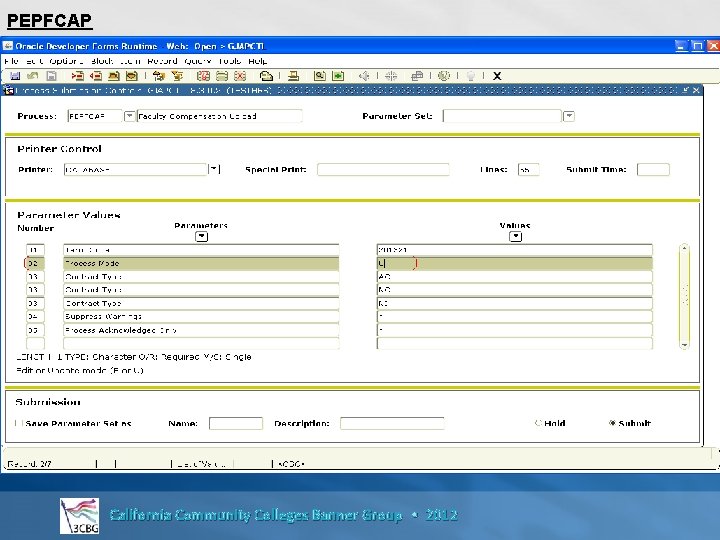
Task: Open the Process field dropdown arrow
Action: pyautogui.click(x=129, y=116)
